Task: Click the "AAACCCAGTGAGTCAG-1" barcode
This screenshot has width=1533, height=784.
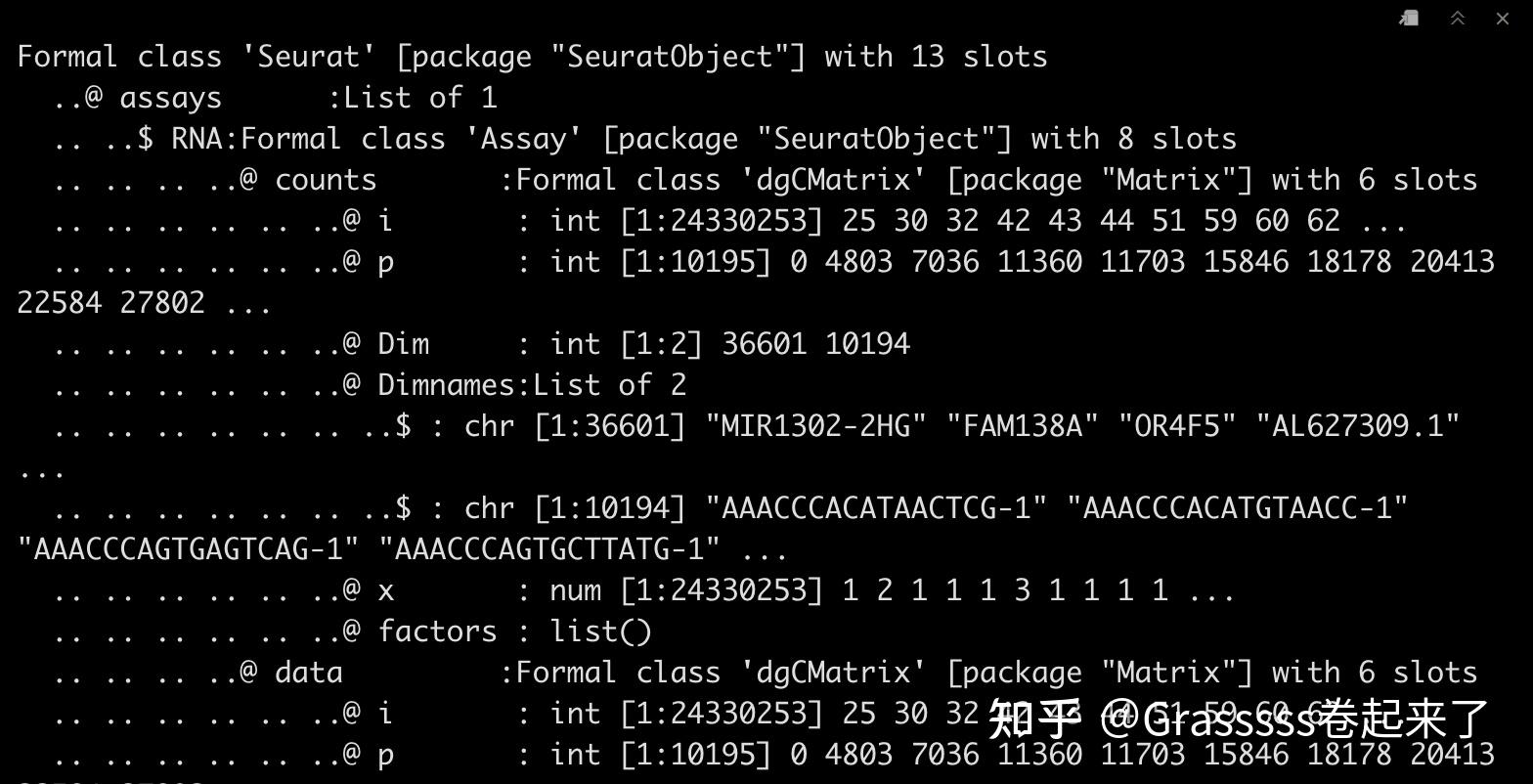Action: (x=189, y=549)
